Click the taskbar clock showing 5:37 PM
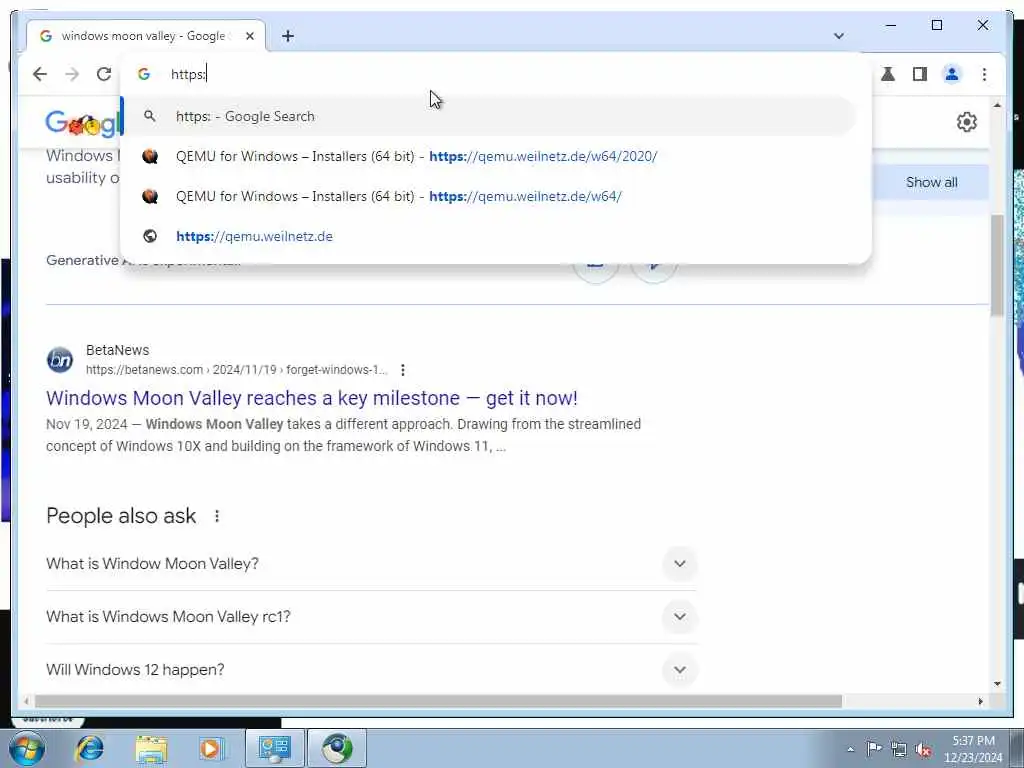Screen dimensions: 1024x768 pos(973,749)
